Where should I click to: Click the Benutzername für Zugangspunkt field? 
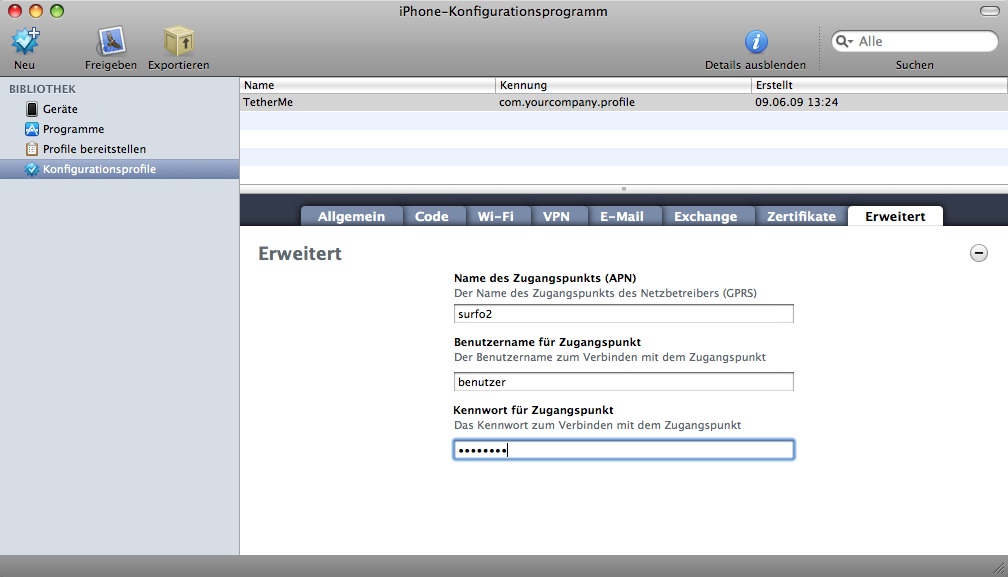(623, 382)
